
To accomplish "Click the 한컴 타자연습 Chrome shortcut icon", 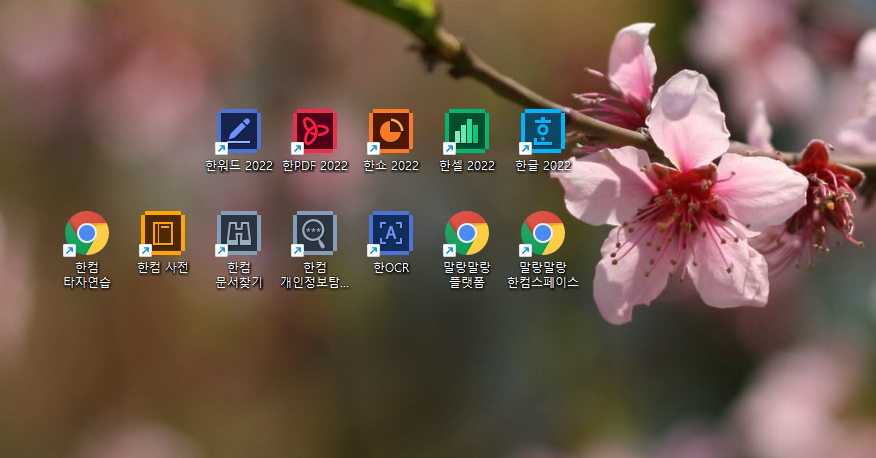I will tap(87, 233).
